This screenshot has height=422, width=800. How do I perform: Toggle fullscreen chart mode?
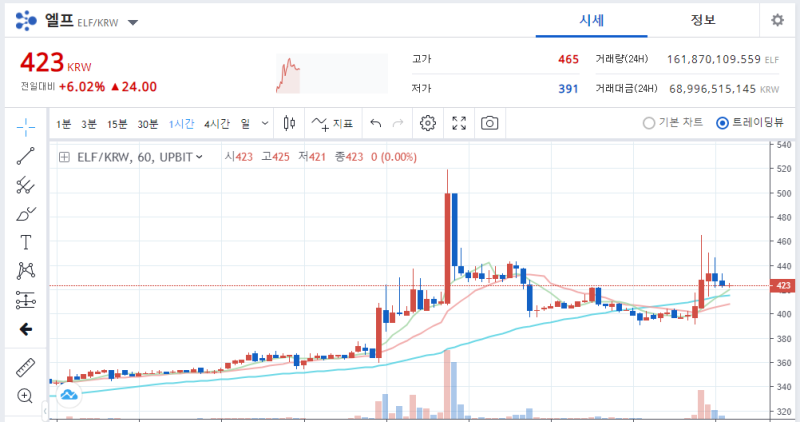point(459,123)
